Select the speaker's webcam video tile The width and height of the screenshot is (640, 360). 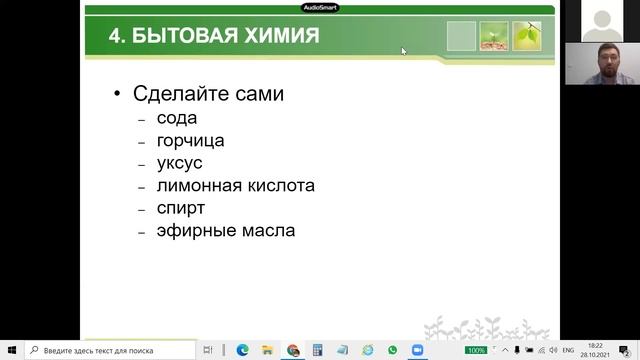pos(602,64)
